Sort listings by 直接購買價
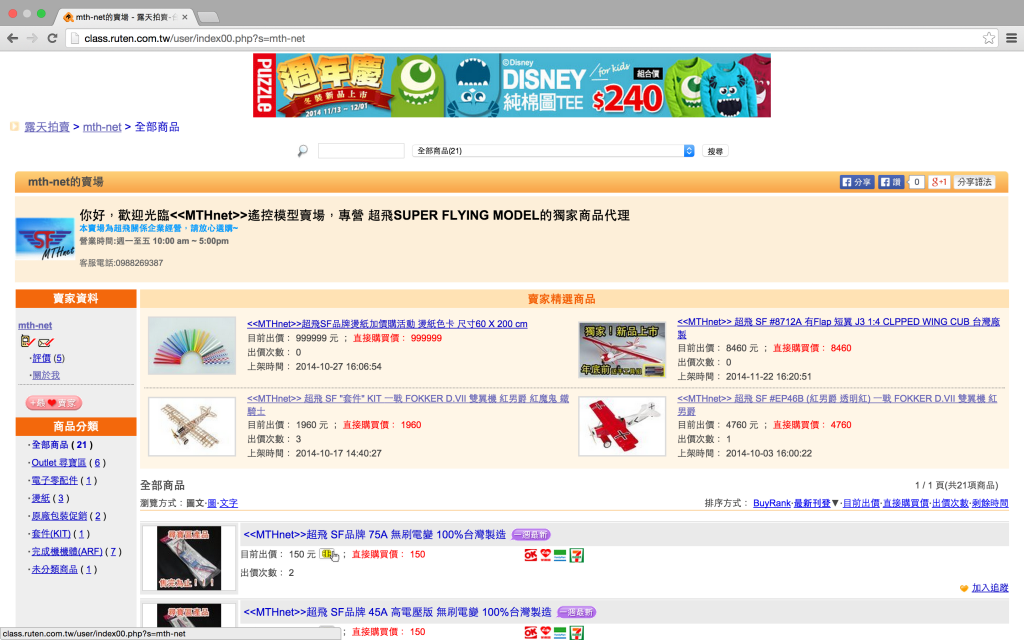 905,504
